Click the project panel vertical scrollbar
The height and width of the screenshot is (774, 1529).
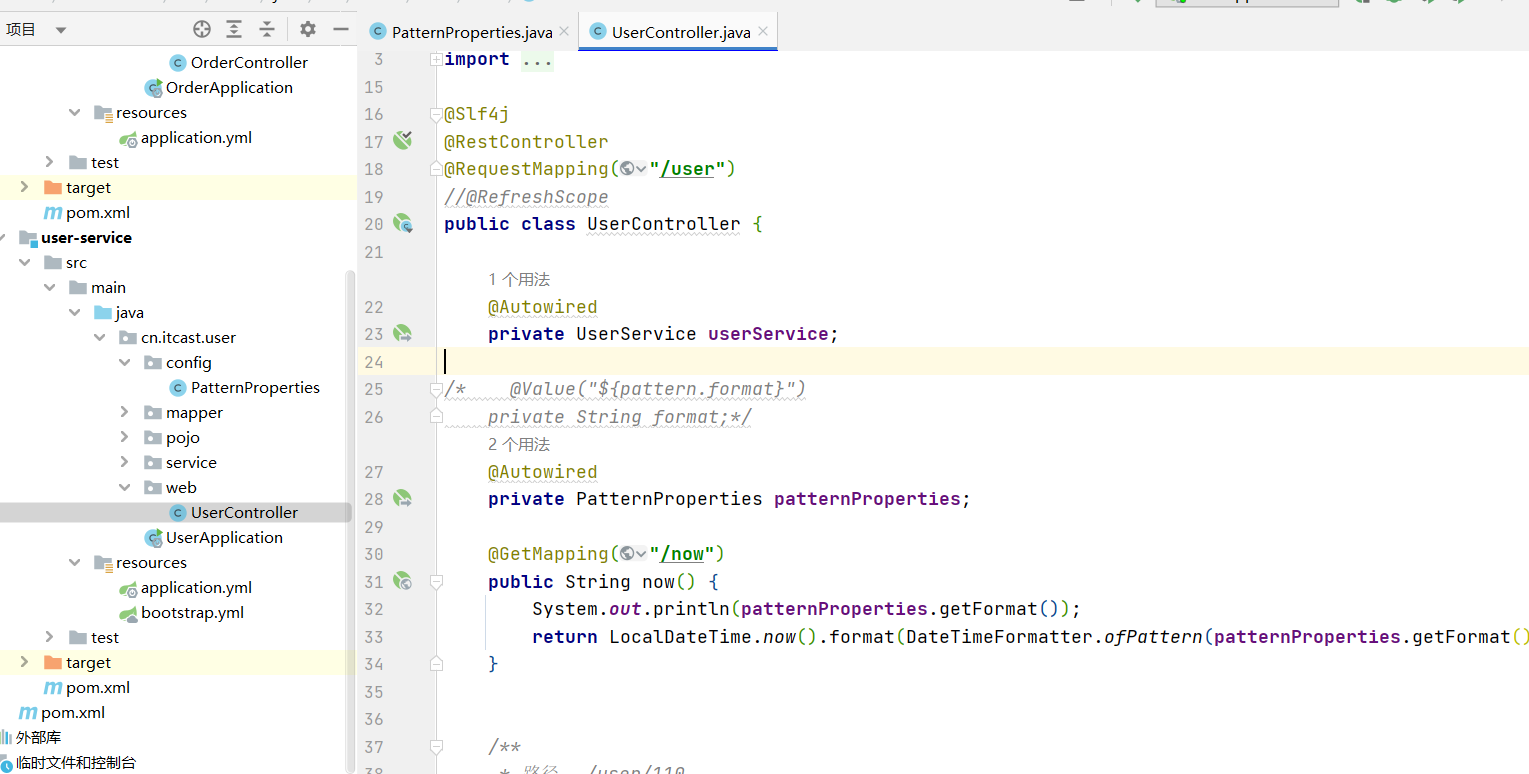tap(350, 520)
